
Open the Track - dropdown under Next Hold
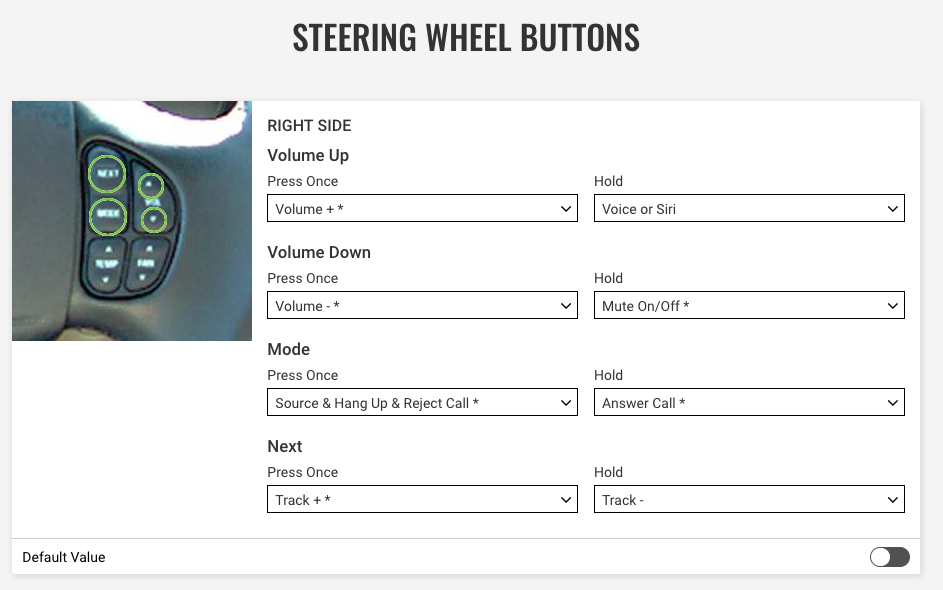(x=749, y=499)
